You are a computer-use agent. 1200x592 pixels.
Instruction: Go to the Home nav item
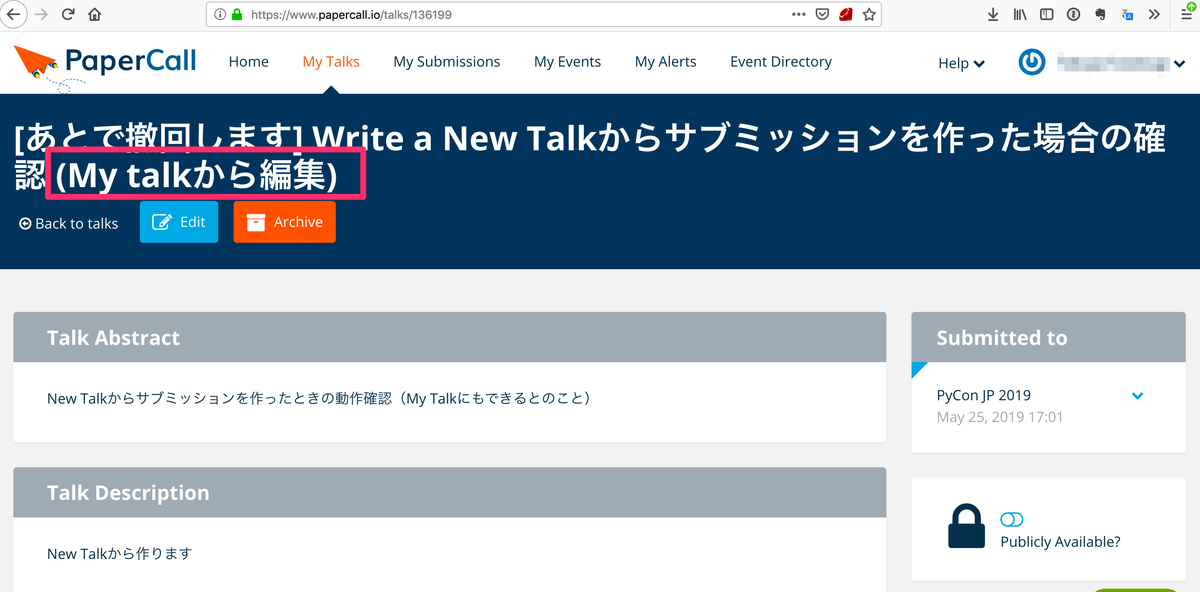(x=248, y=62)
